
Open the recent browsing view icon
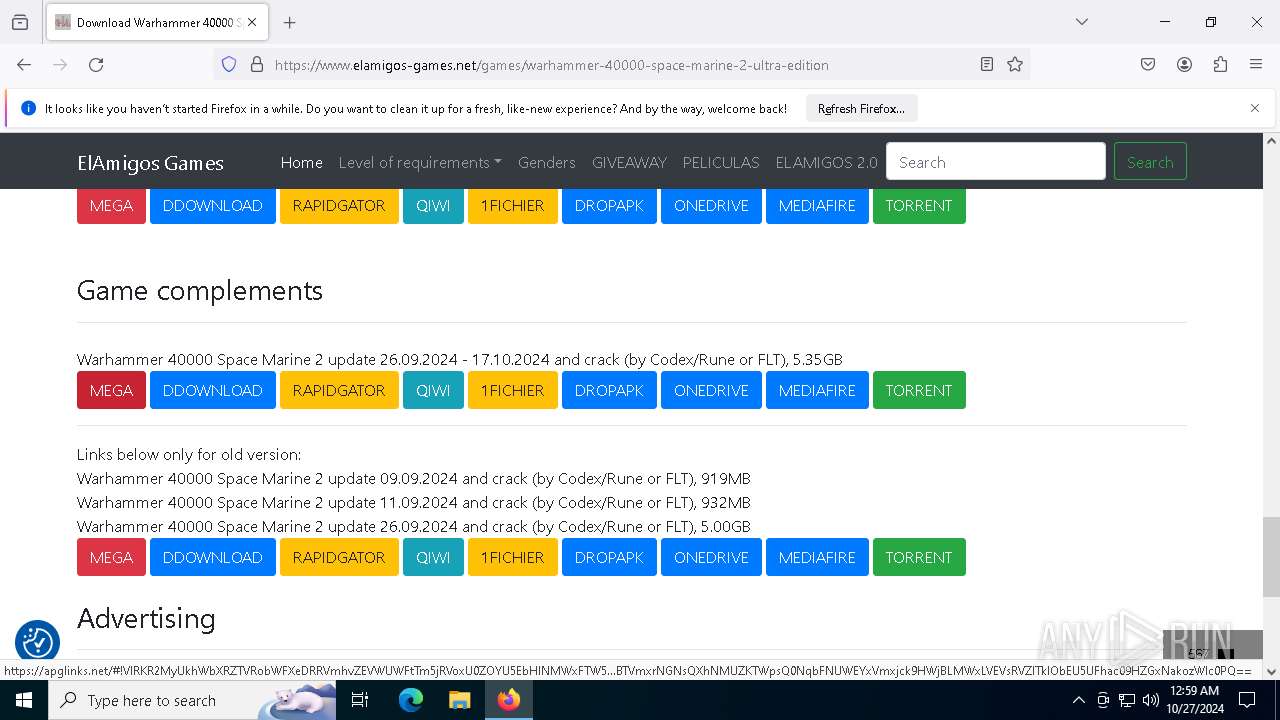click(x=20, y=22)
